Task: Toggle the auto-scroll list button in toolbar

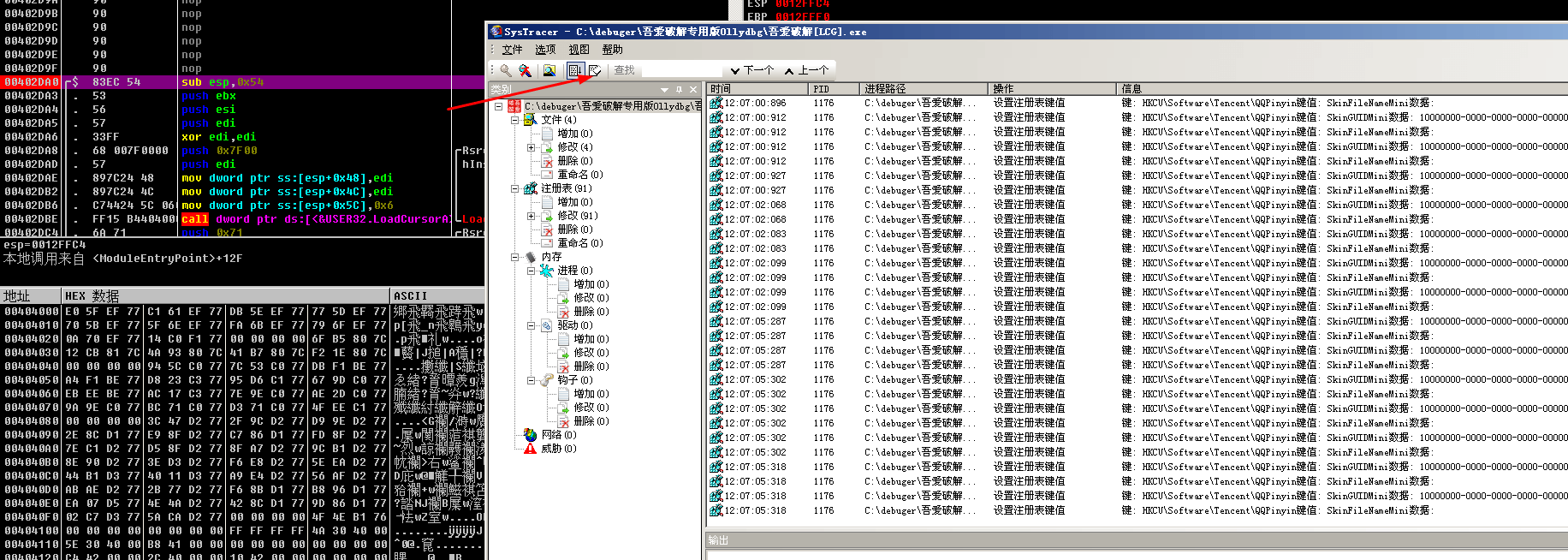Action: click(575, 70)
